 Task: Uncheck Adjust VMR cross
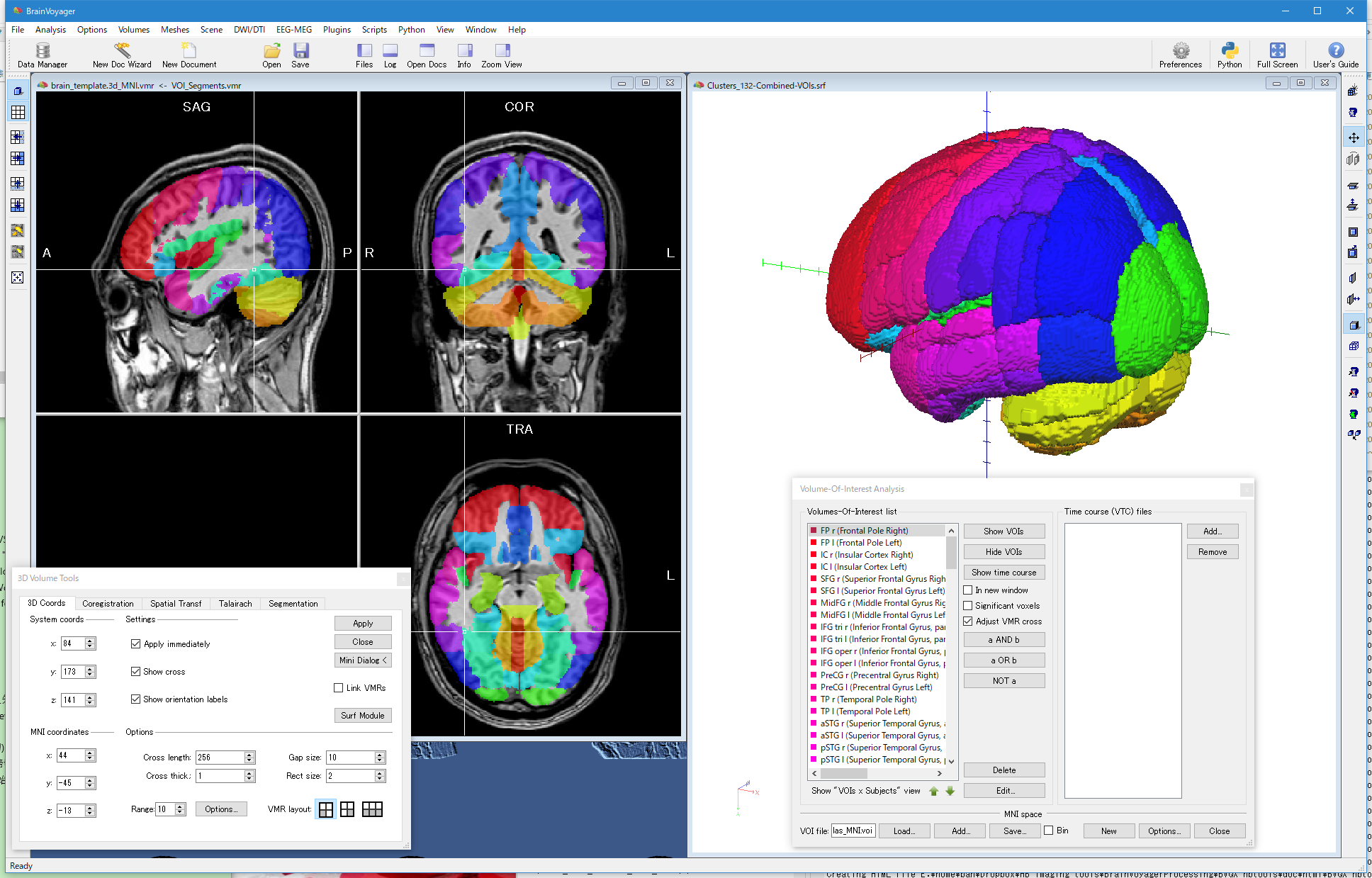968,621
